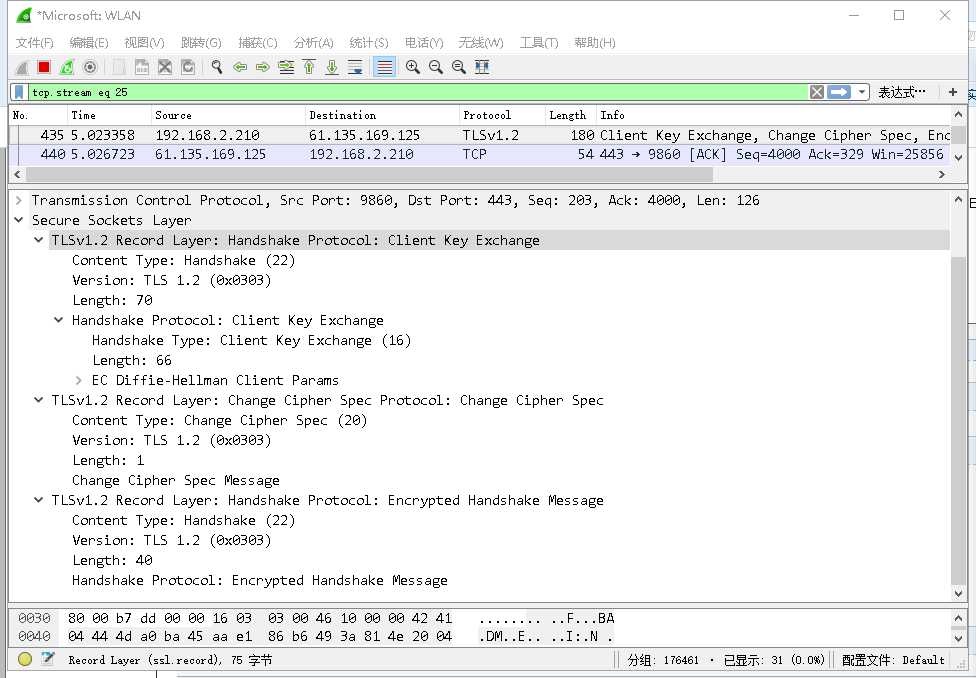Zoom out main window text
Screen dimensions: 976x678
(x=436, y=67)
